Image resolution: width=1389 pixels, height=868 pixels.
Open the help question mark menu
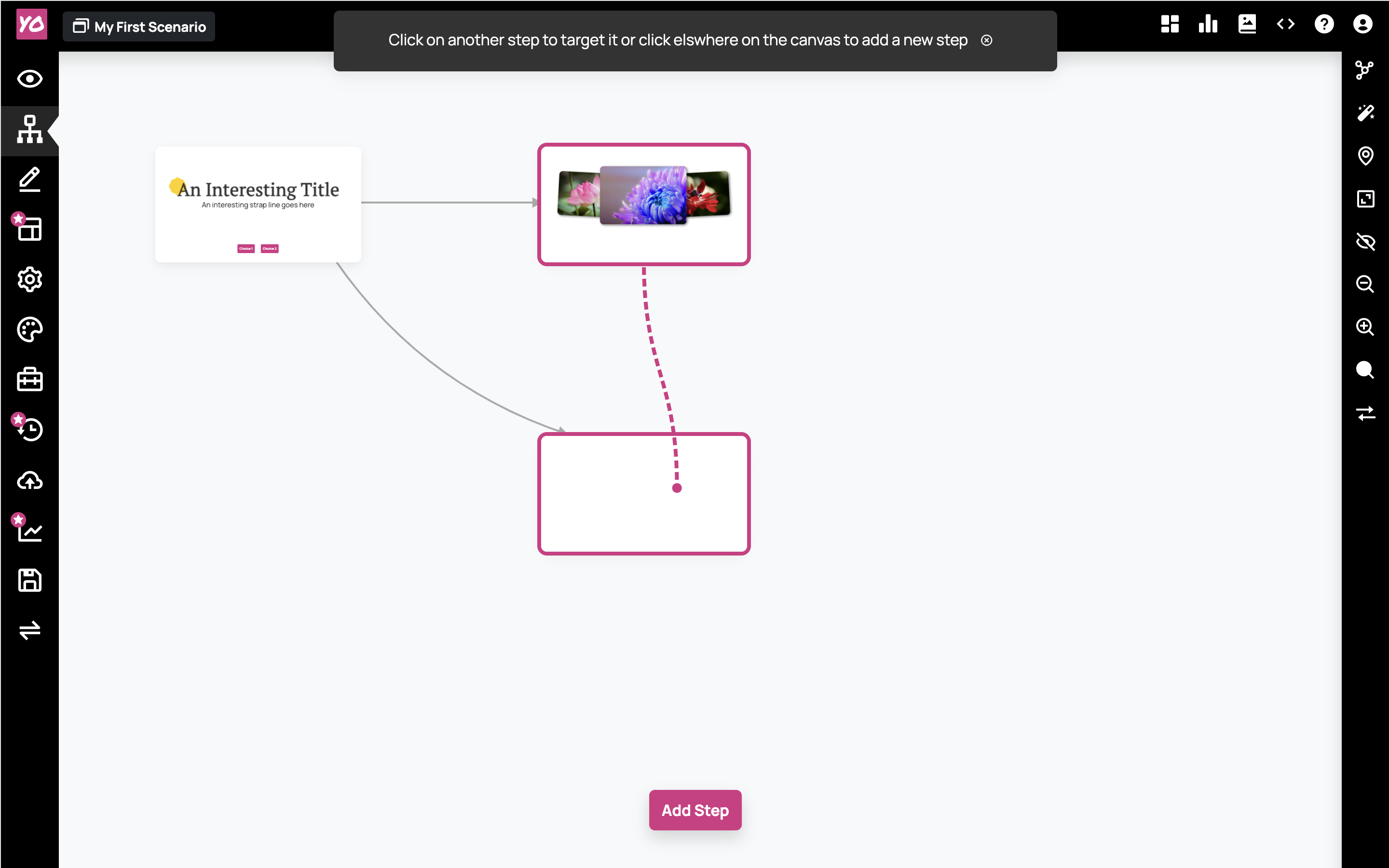coord(1323,24)
